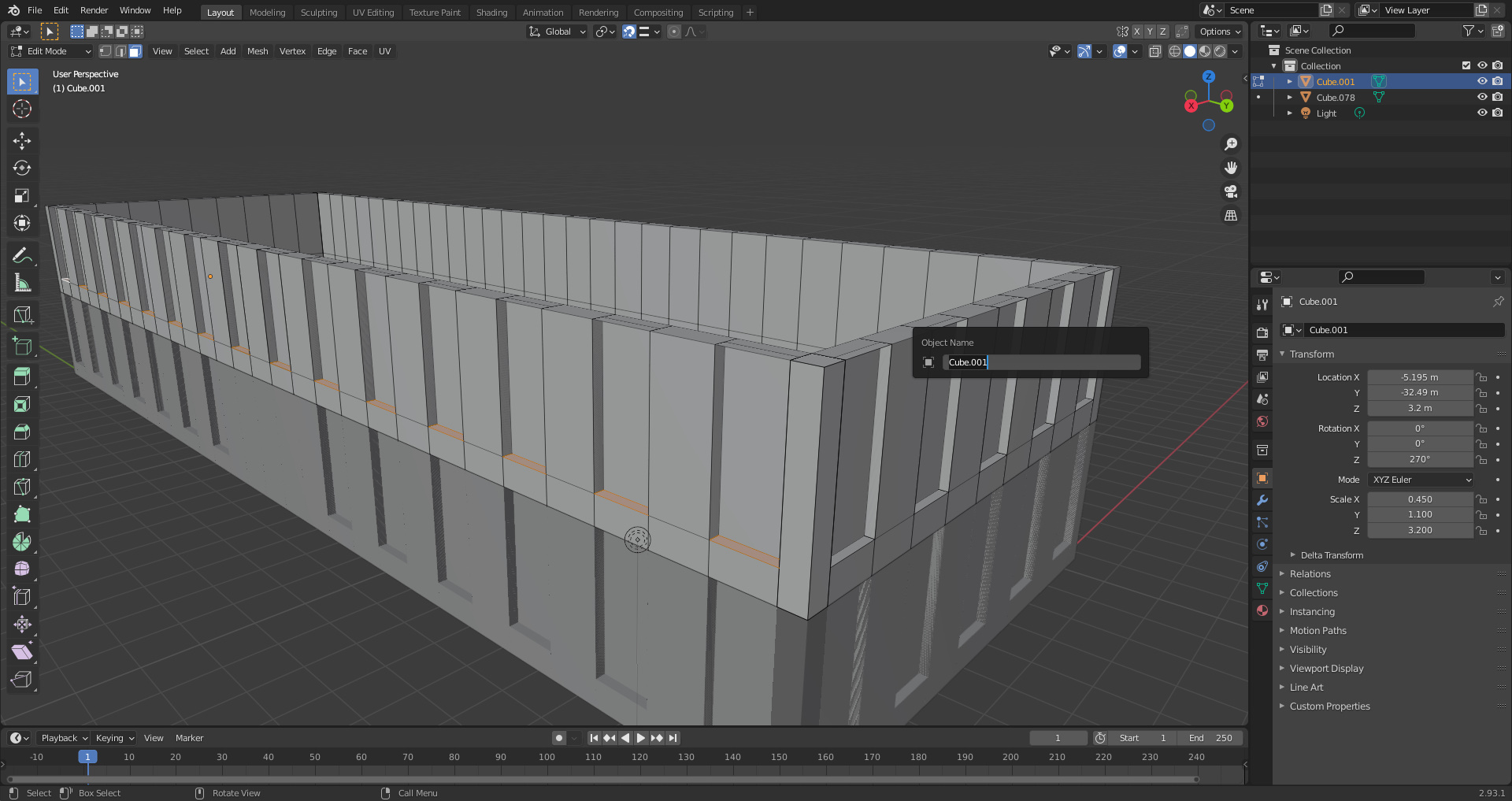Select the Measure tool

click(22, 283)
